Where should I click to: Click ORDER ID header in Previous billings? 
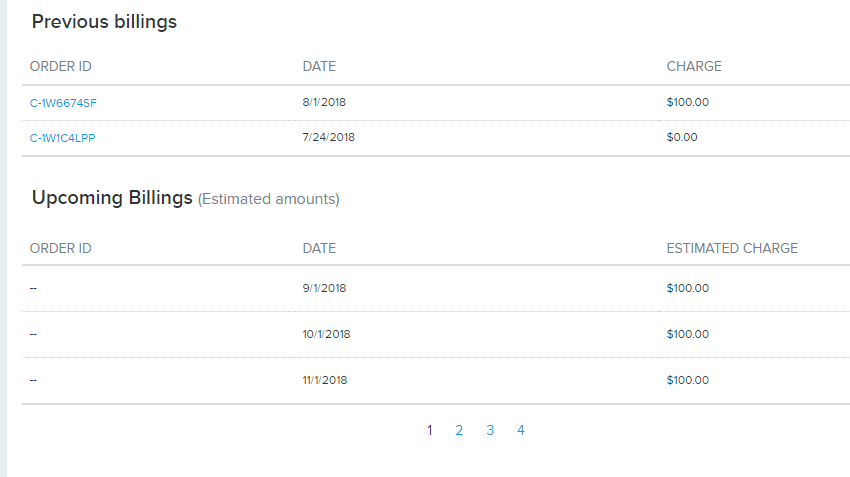click(61, 66)
